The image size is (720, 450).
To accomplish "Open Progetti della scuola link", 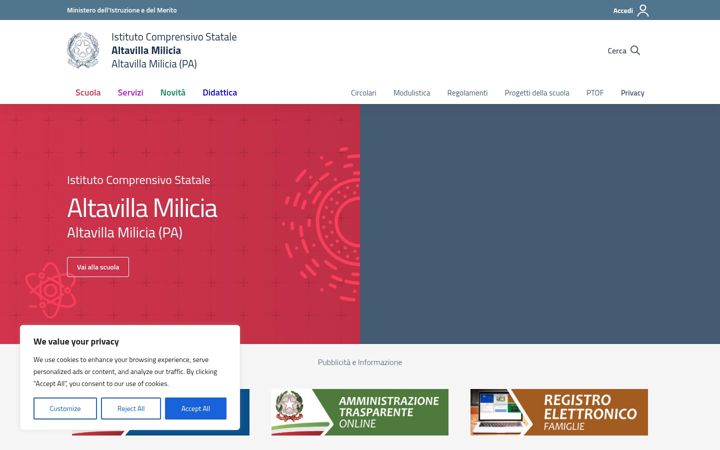I will coord(537,93).
